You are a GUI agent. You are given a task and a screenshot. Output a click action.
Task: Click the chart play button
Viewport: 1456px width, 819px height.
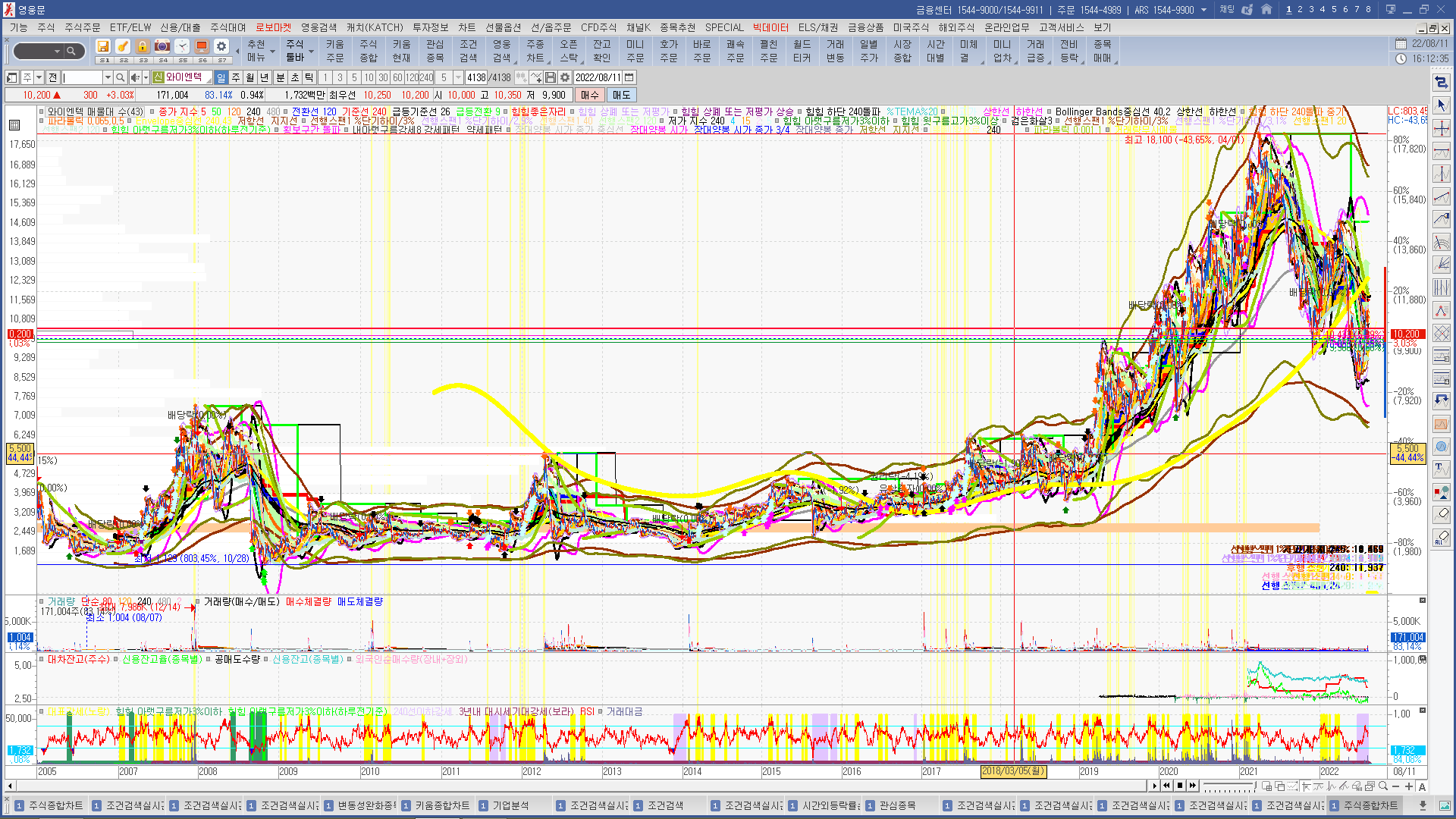coord(1154,786)
